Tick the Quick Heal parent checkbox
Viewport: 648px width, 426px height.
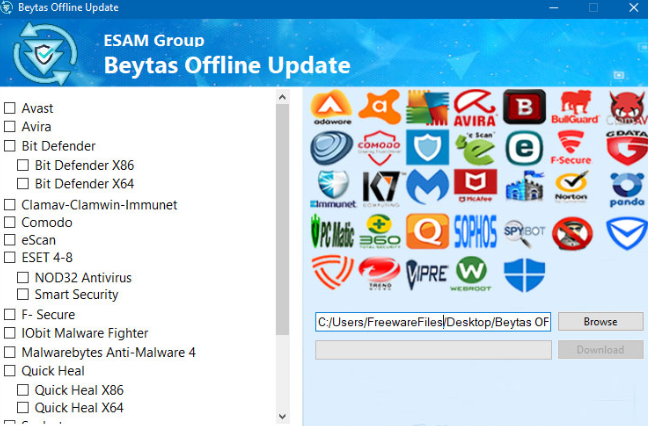(10, 371)
